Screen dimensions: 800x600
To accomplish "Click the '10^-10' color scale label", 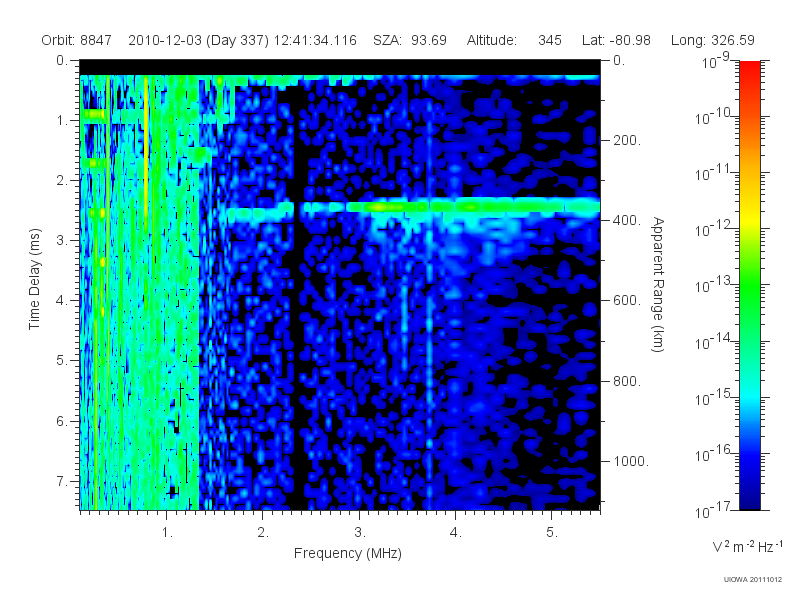I will (712, 116).
